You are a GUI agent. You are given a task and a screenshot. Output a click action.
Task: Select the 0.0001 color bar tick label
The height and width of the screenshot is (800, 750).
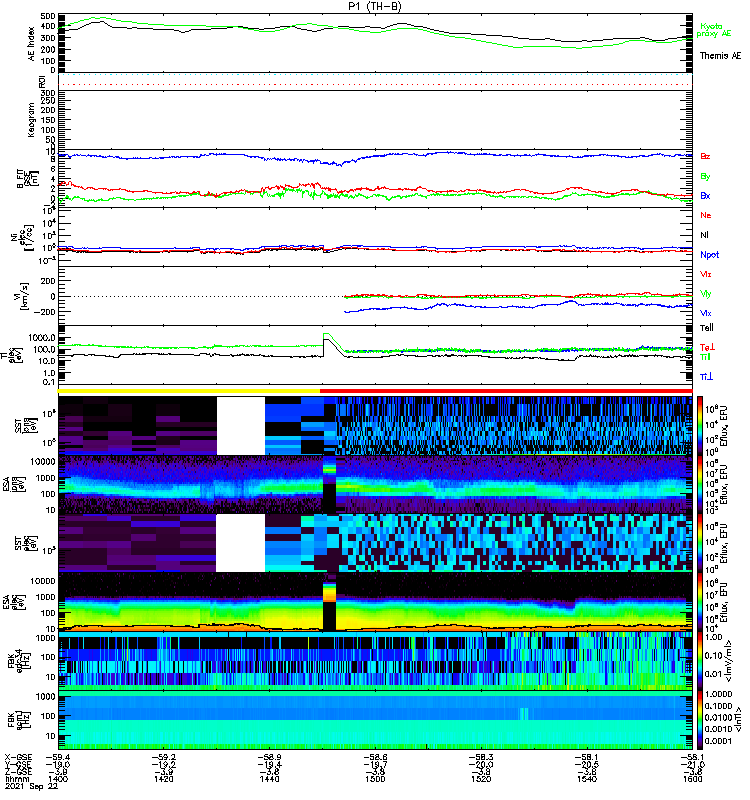tap(718, 741)
